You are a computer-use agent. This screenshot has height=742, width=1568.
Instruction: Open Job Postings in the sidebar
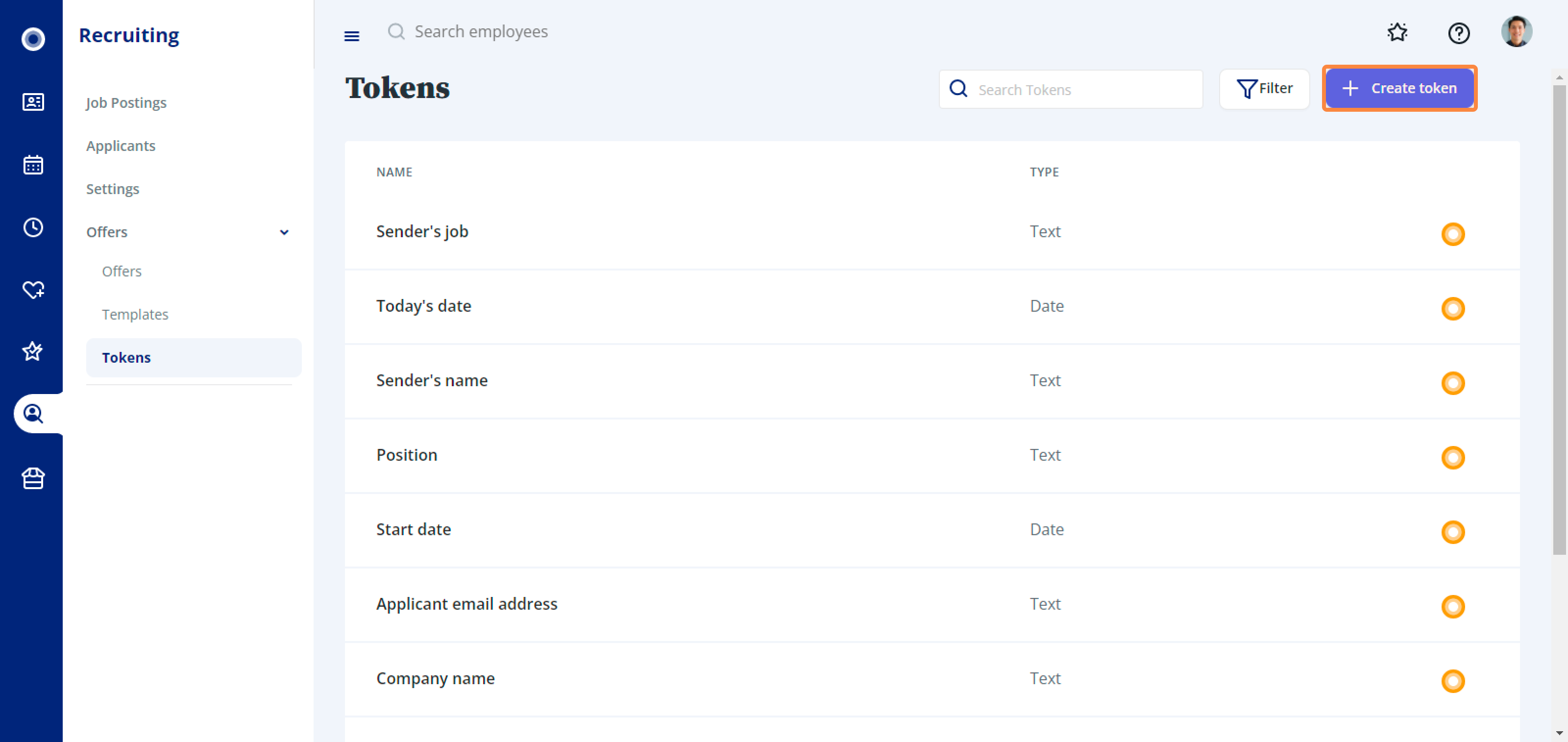coord(126,102)
